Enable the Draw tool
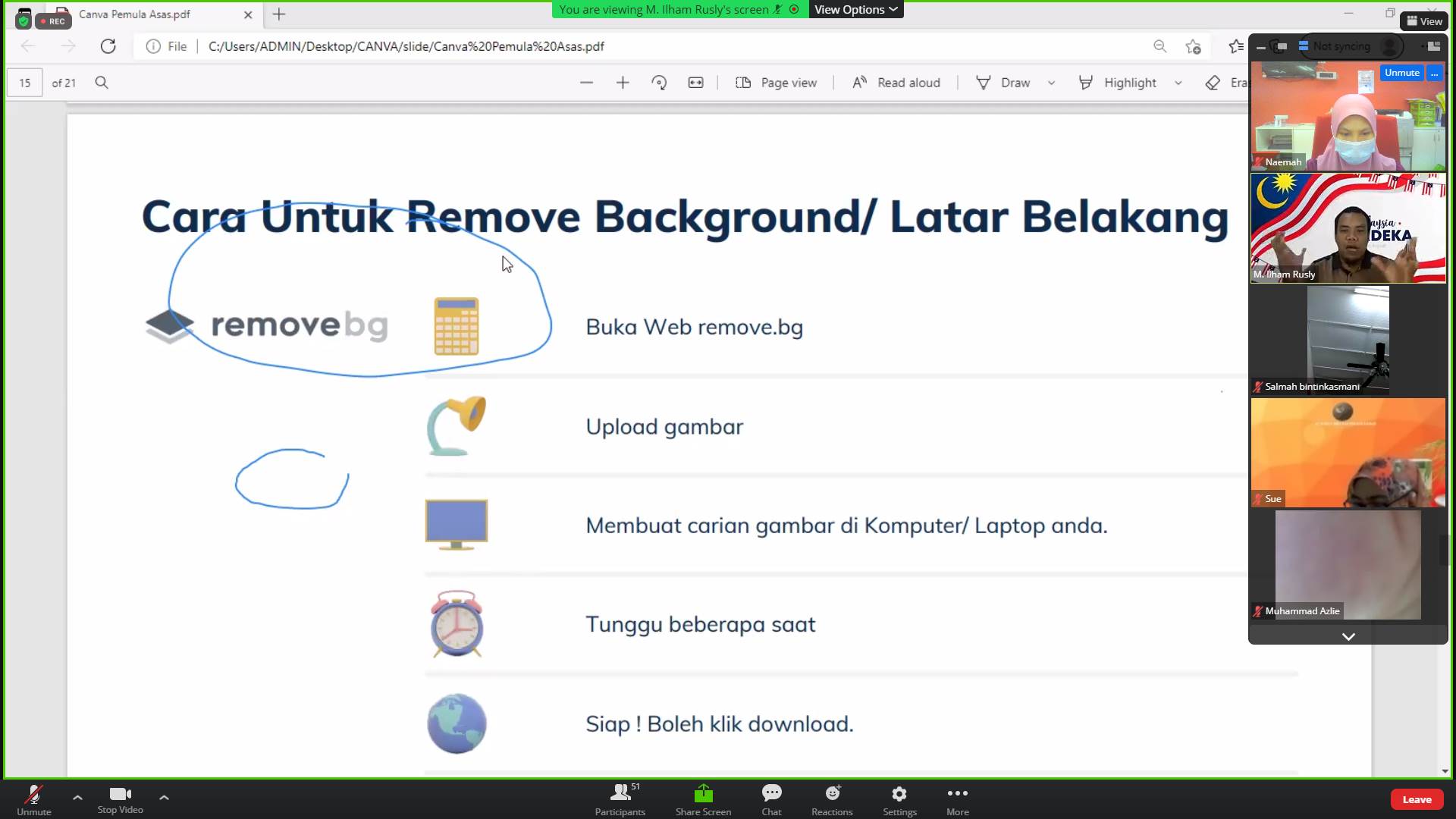Screen dimensions: 1456x819 click(x=1003, y=83)
